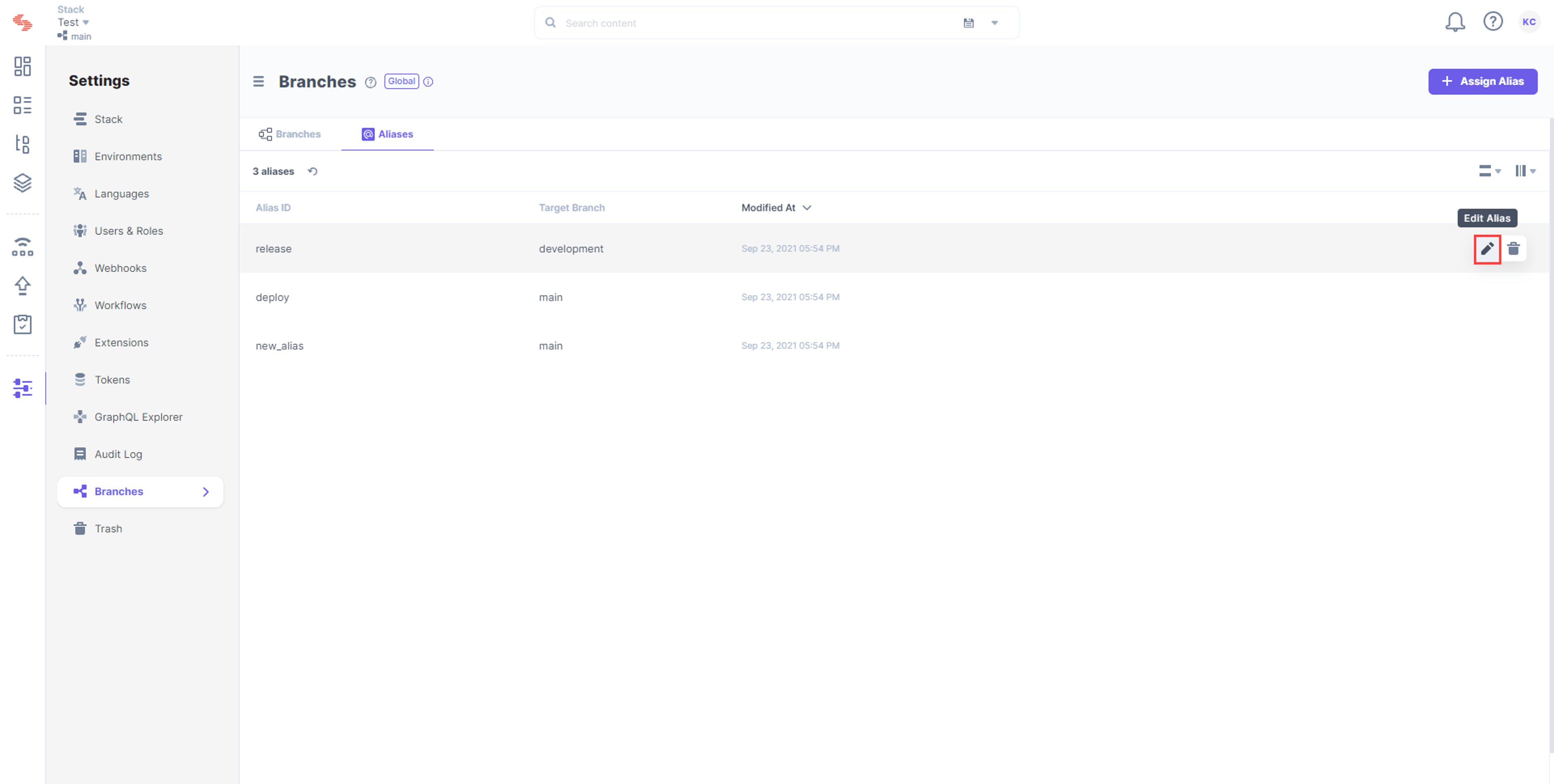Open the KC user avatar
This screenshot has width=1554, height=784.
(x=1529, y=22)
